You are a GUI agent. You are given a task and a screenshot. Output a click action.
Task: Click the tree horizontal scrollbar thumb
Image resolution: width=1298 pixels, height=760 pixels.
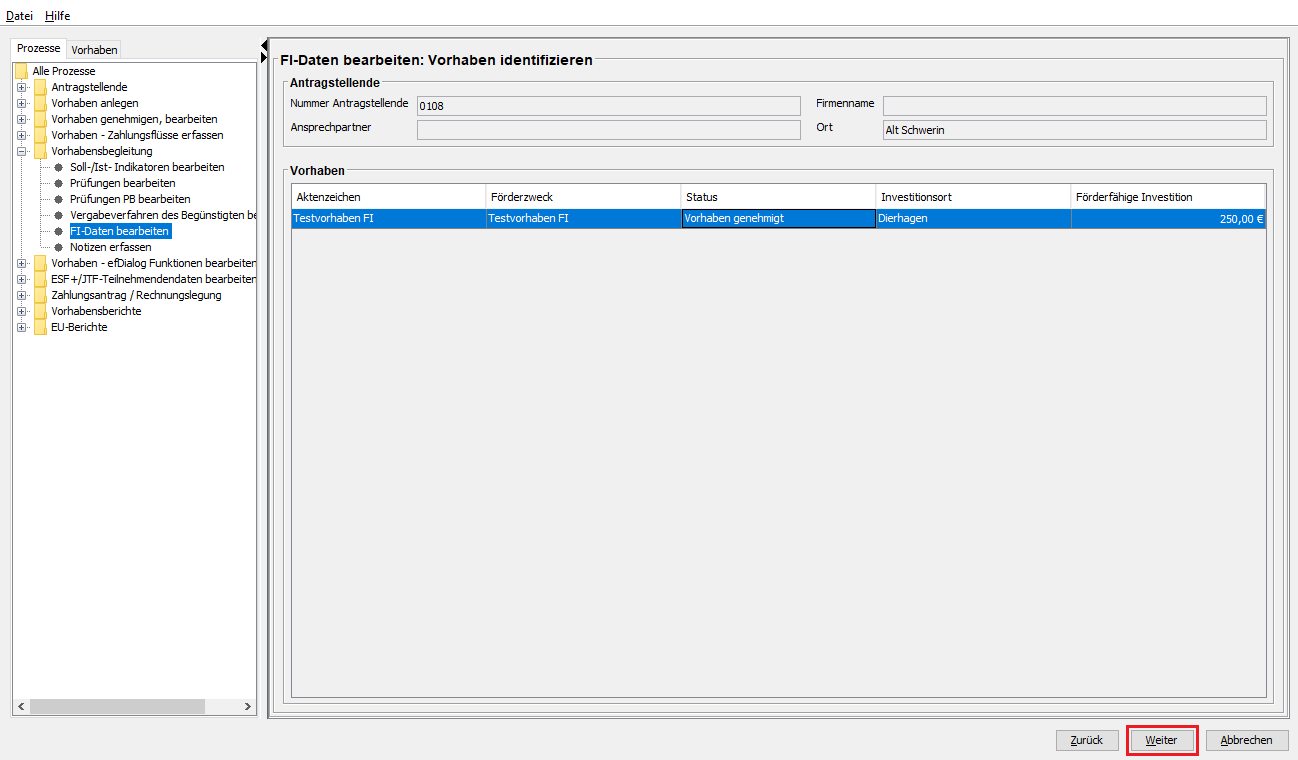pyautogui.click(x=117, y=707)
